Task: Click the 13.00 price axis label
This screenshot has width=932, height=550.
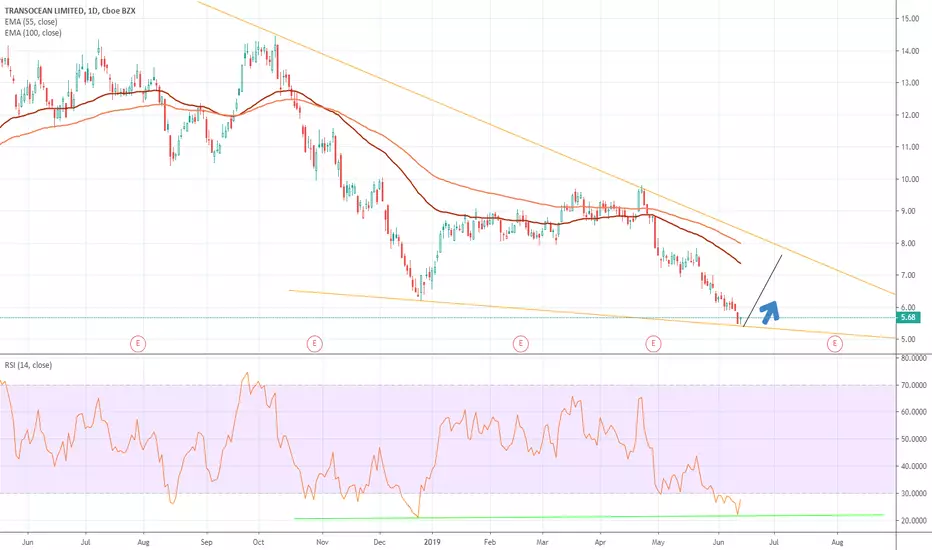Action: point(910,83)
